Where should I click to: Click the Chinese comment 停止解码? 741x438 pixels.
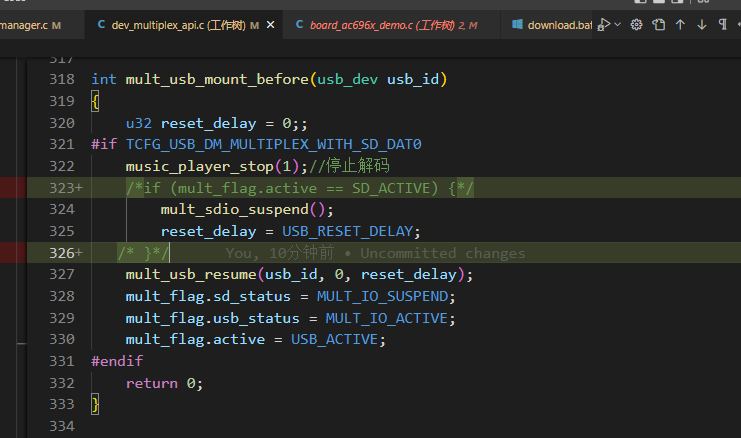pos(357,166)
